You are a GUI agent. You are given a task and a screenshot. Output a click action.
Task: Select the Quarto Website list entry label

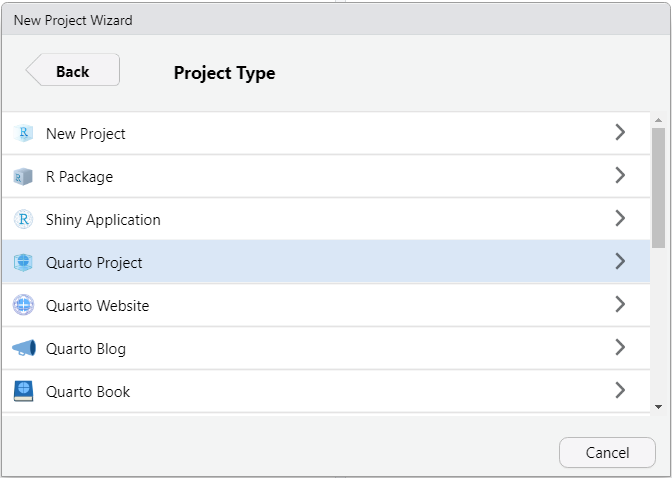click(97, 306)
